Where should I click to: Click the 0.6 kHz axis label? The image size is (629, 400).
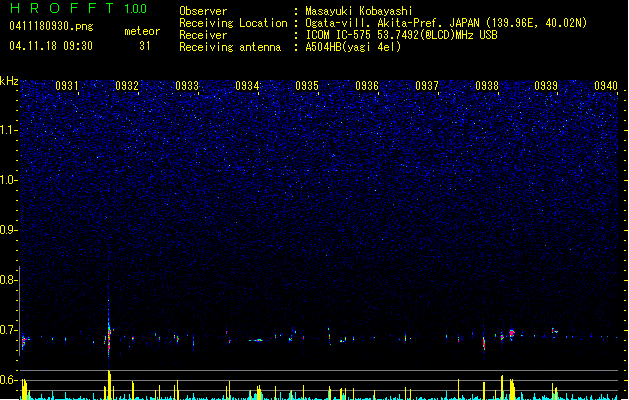pyautogui.click(x=9, y=380)
